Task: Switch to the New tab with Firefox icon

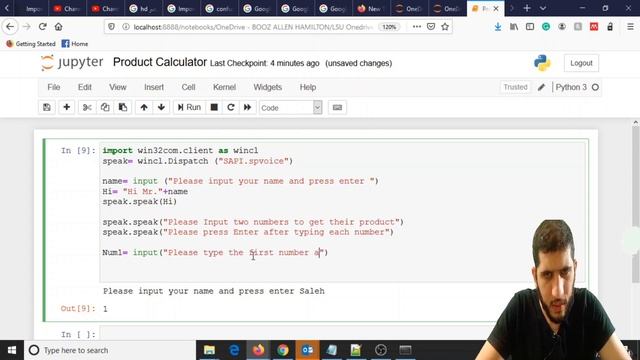Action: click(x=371, y=8)
